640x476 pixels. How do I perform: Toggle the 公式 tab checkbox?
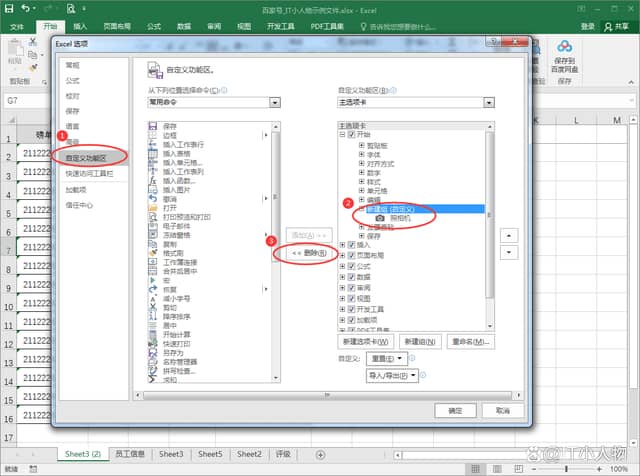click(x=351, y=267)
